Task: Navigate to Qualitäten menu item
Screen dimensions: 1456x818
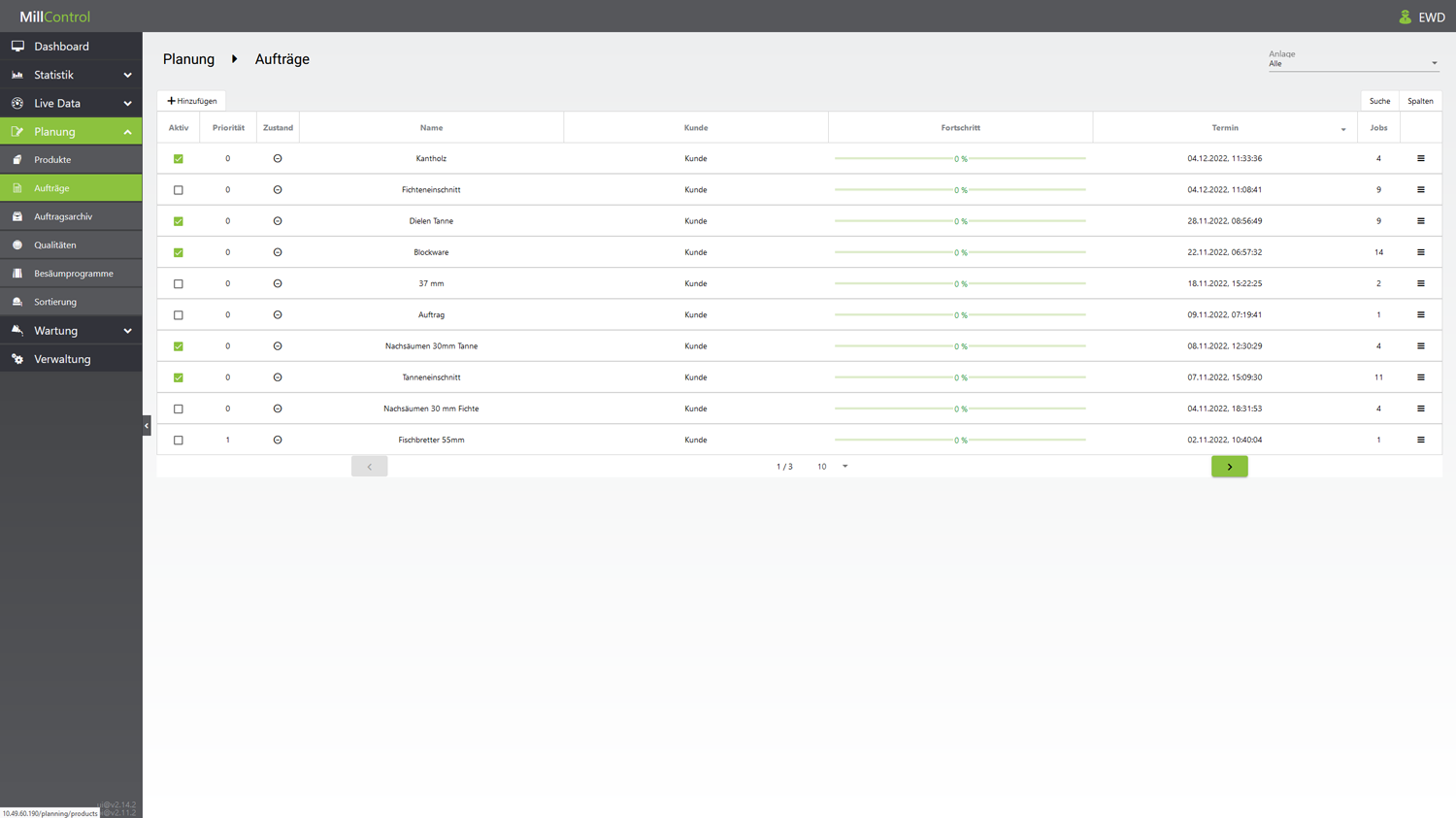Action: (x=55, y=245)
